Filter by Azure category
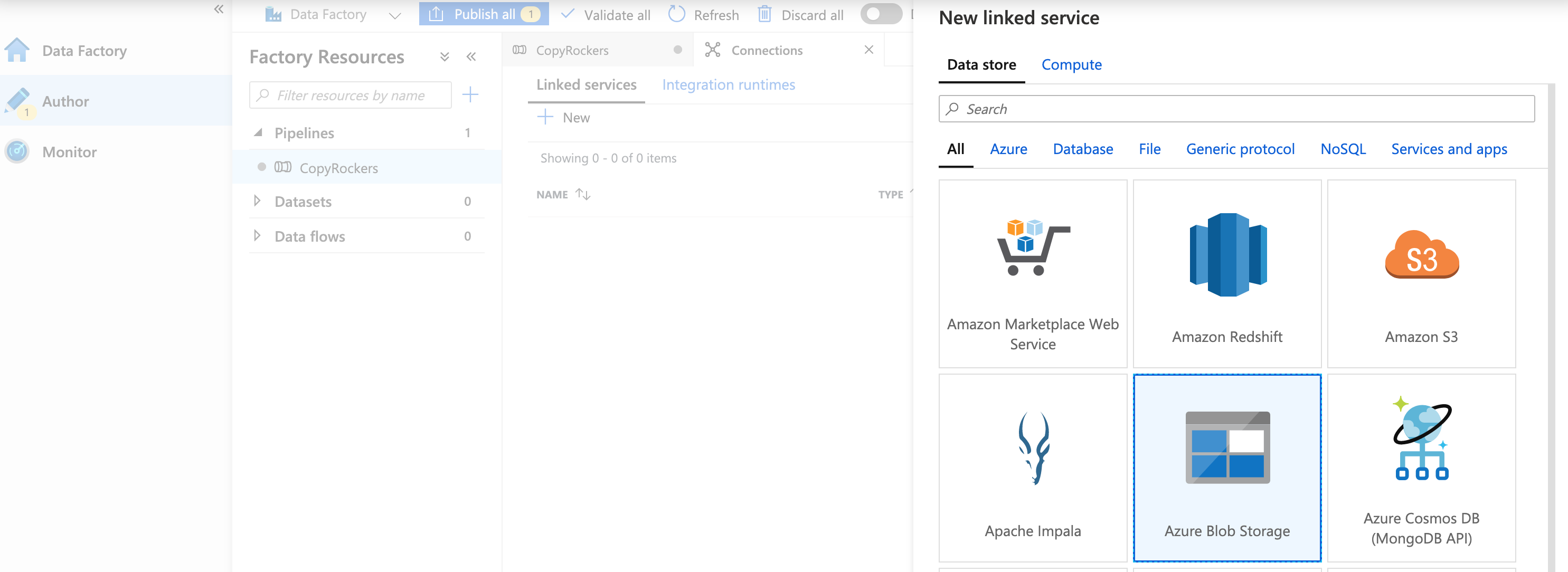Viewport: 1568px width, 572px height. click(1008, 149)
